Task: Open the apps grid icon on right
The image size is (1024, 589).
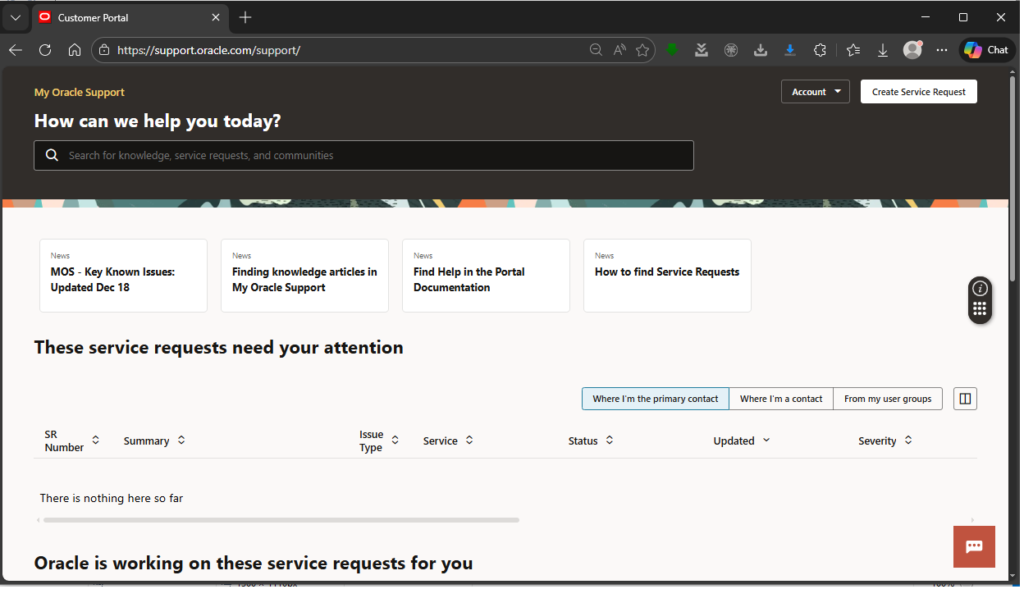Action: [980, 310]
